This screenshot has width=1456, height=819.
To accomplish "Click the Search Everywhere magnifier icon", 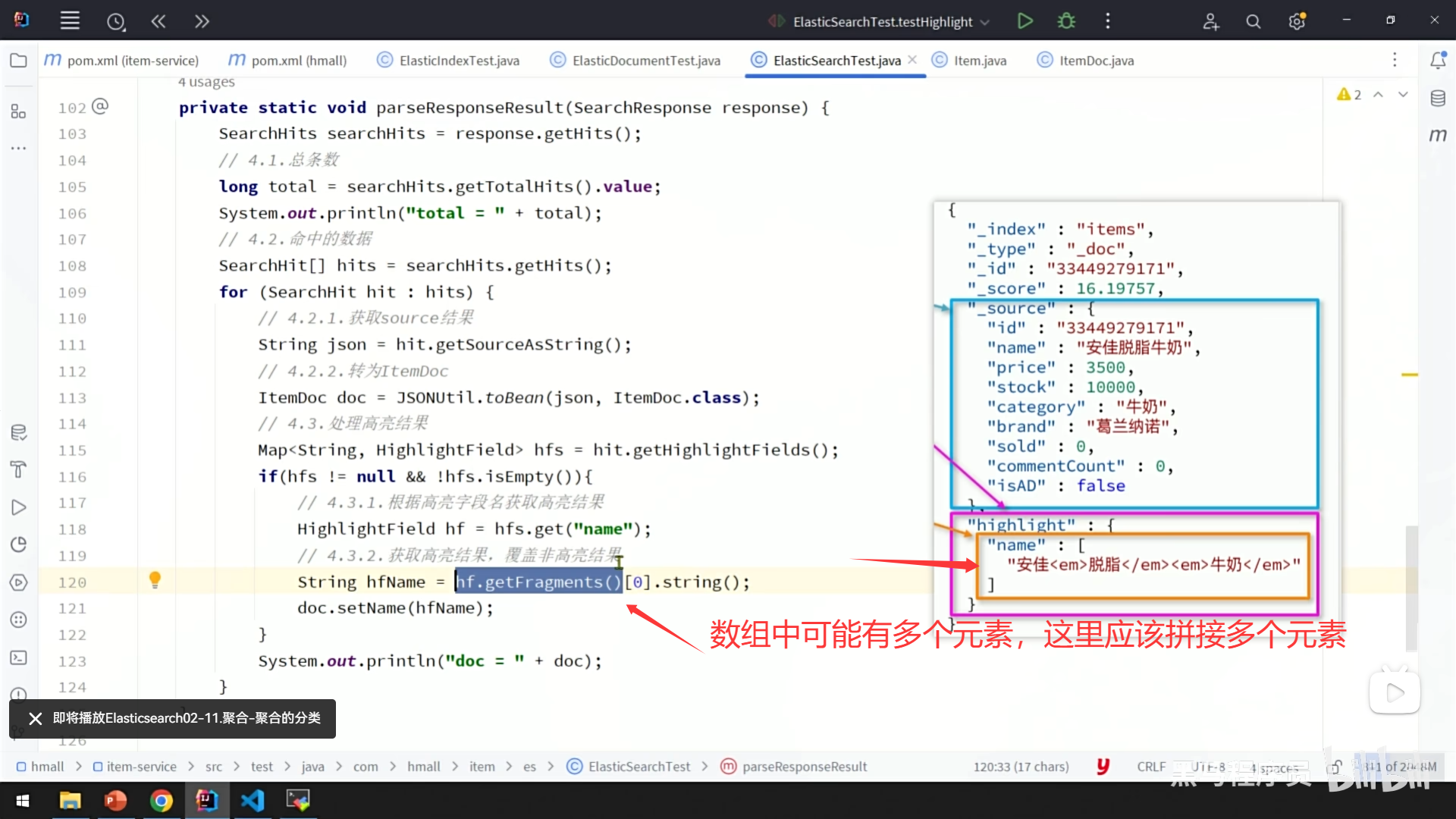I will pos(1254,22).
